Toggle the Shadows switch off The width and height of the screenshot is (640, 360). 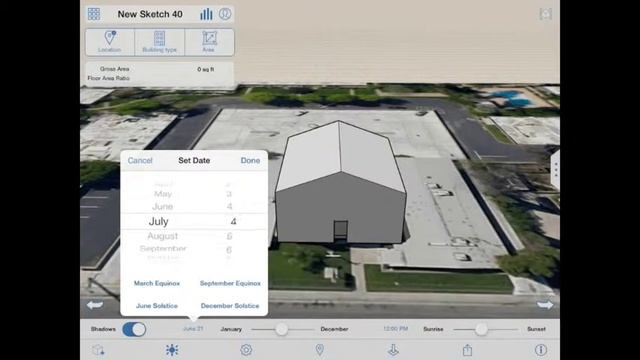point(134,329)
